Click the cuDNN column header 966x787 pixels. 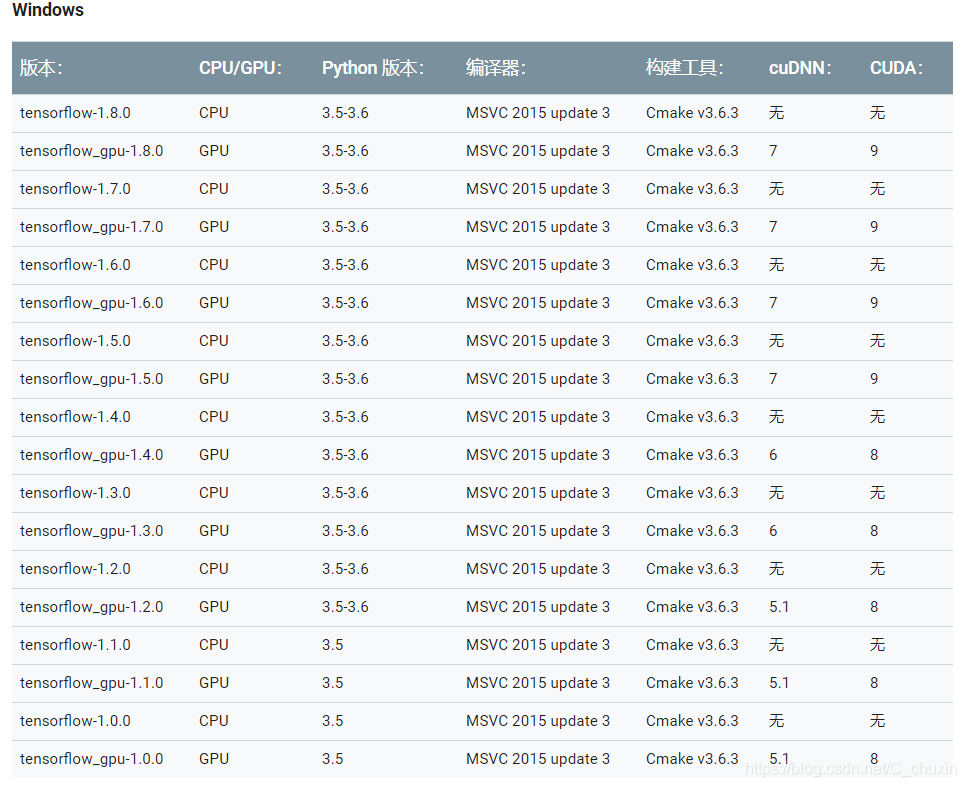point(800,68)
